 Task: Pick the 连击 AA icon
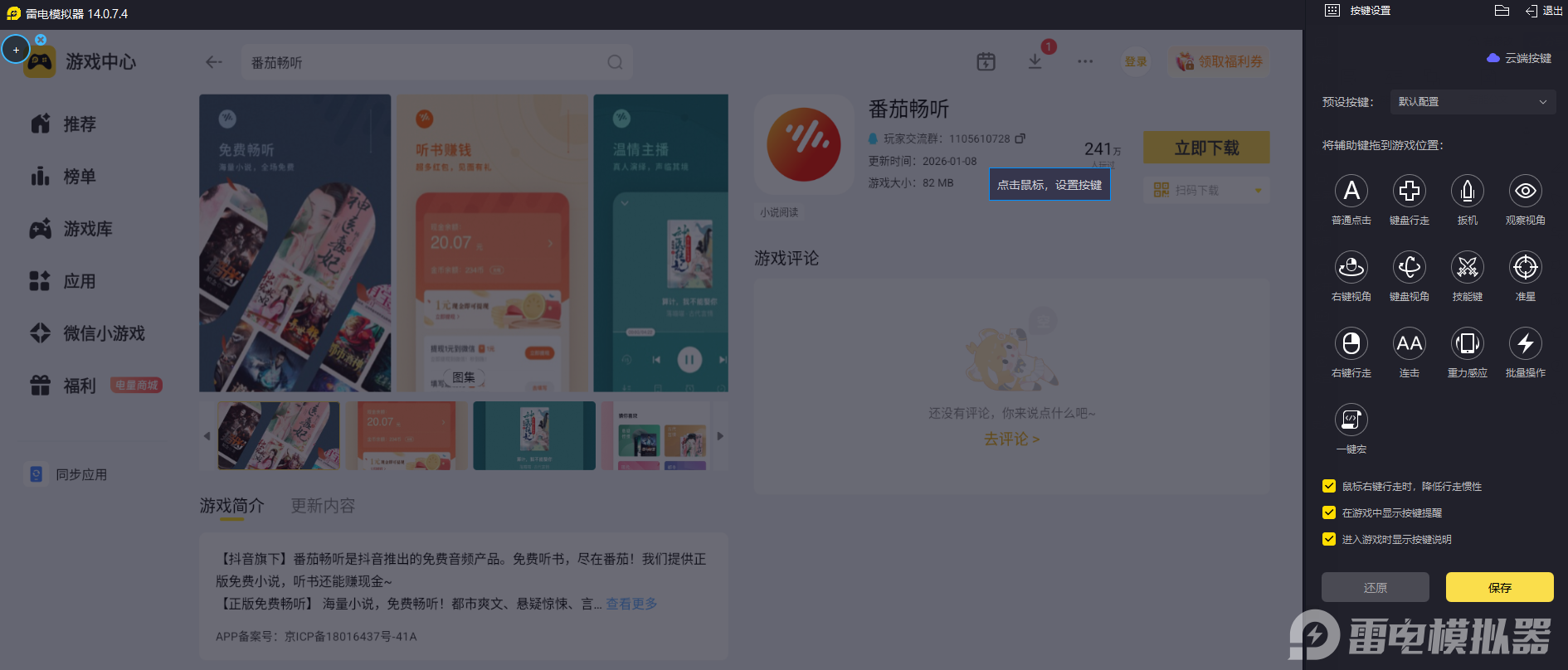1409,344
